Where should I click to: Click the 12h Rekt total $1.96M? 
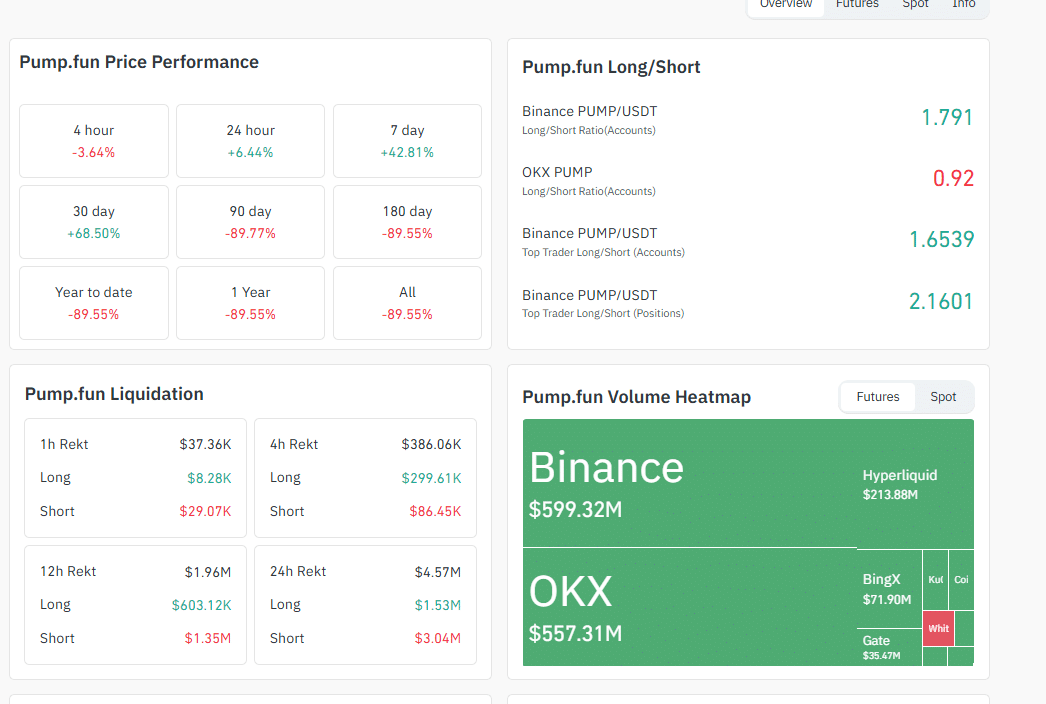[x=207, y=572]
